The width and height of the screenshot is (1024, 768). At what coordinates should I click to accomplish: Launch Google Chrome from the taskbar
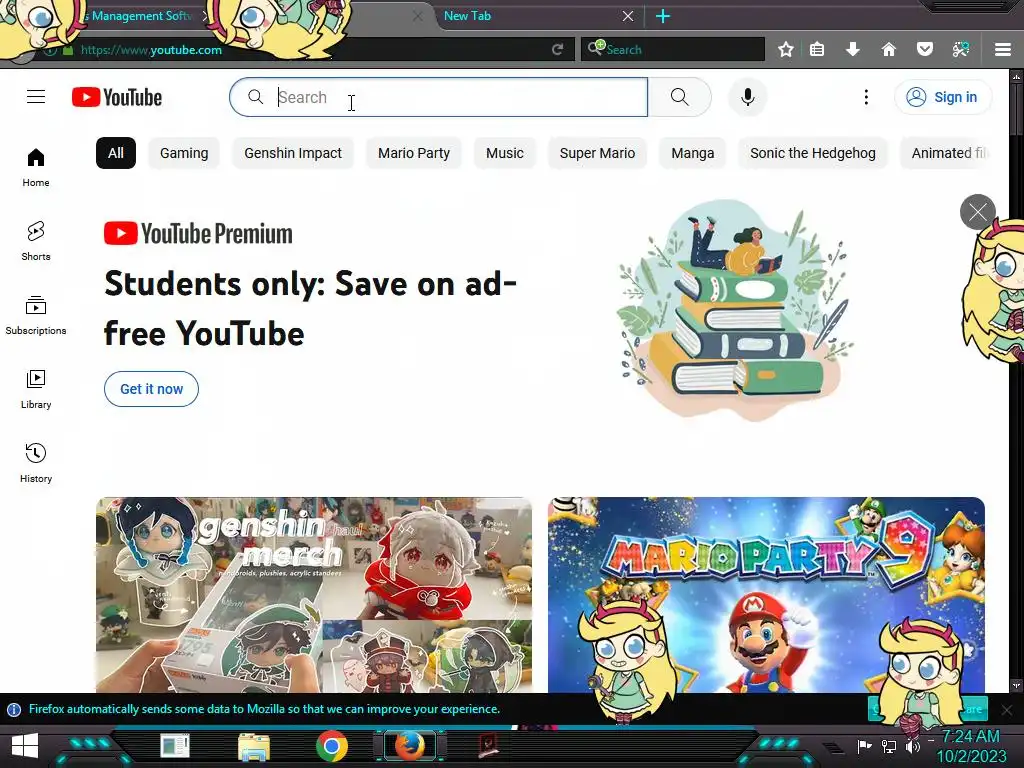pyautogui.click(x=332, y=746)
